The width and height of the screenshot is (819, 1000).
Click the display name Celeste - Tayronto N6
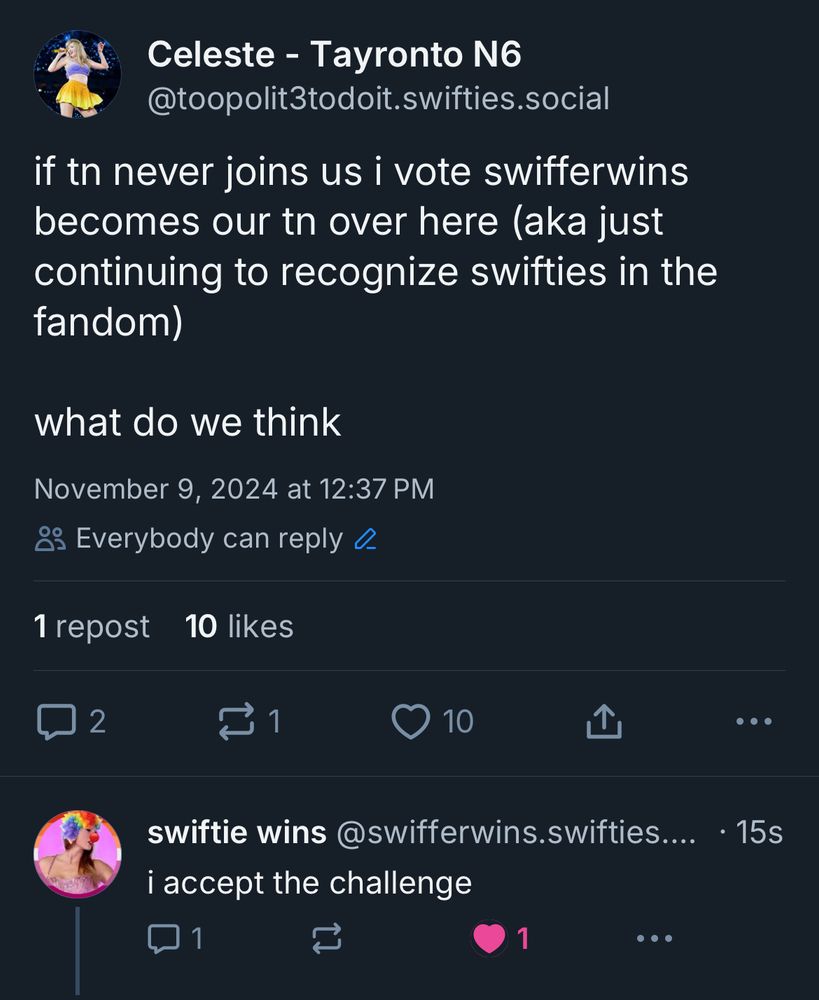click(x=334, y=54)
